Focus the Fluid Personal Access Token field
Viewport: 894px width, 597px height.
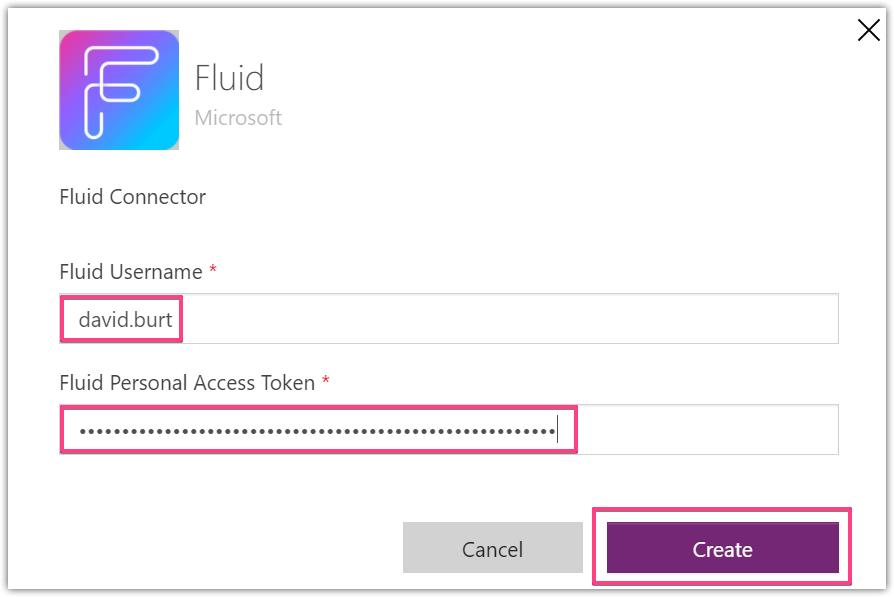click(449, 429)
